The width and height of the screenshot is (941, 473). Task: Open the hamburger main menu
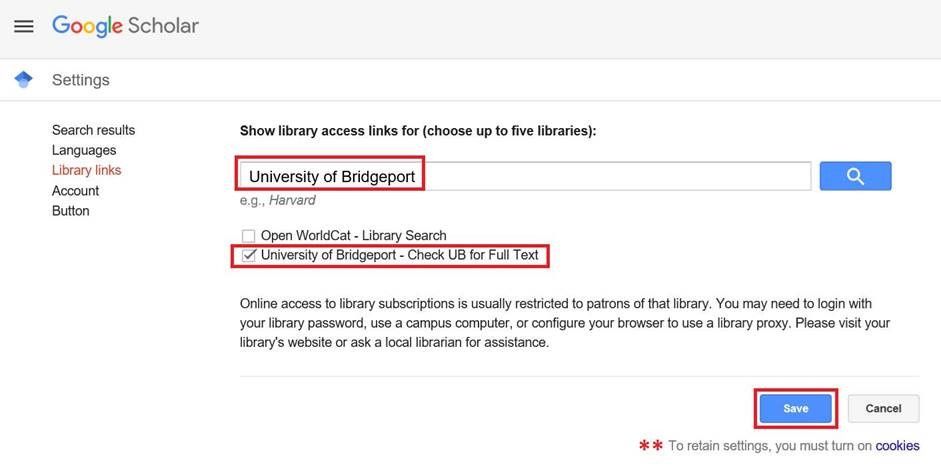24,27
